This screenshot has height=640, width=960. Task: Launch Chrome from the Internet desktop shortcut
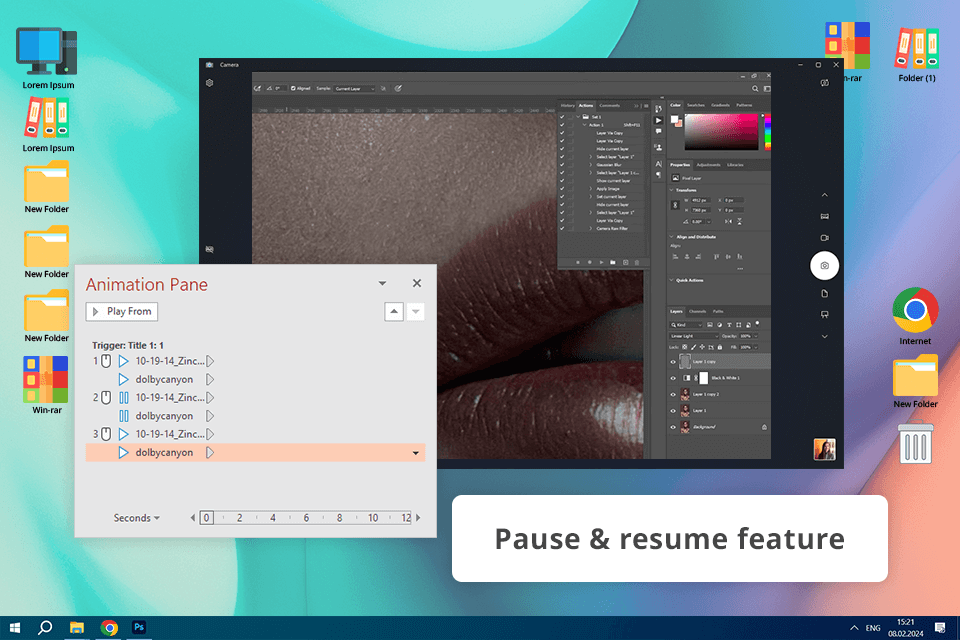tap(915, 310)
